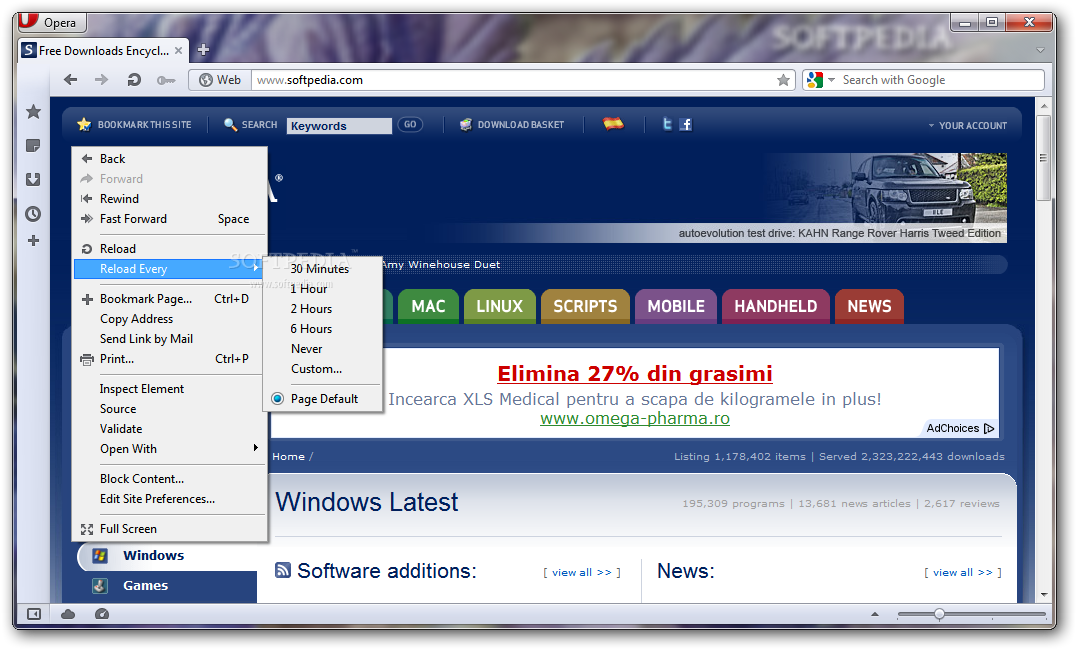
Task: Open the Your Account dropdown
Action: 968,126
